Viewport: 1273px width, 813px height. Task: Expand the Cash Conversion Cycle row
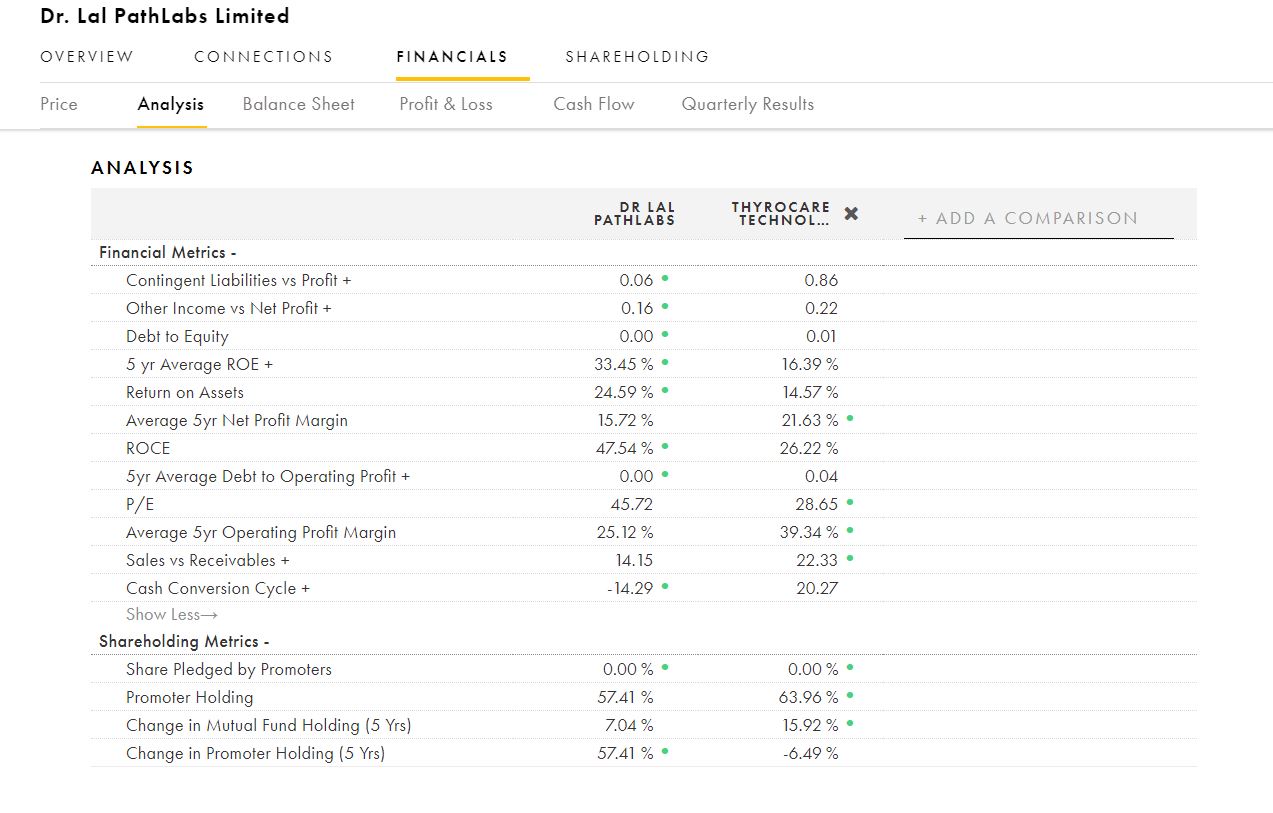pos(217,589)
